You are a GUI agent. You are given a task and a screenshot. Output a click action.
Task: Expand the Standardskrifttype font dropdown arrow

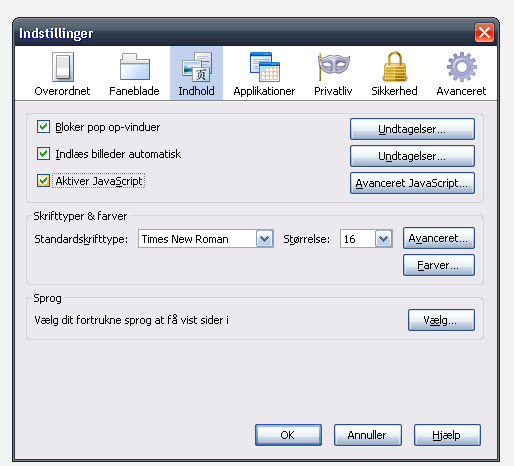(x=265, y=239)
